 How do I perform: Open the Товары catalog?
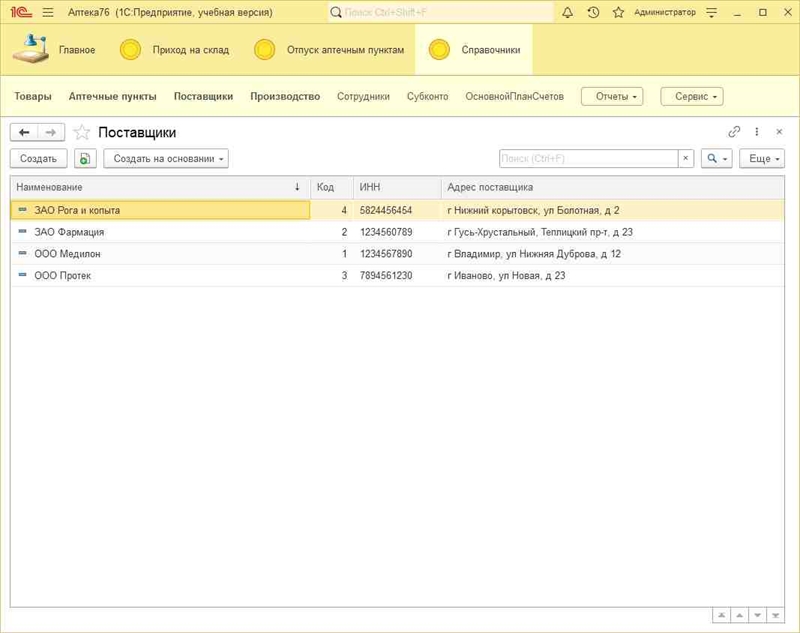pos(33,96)
